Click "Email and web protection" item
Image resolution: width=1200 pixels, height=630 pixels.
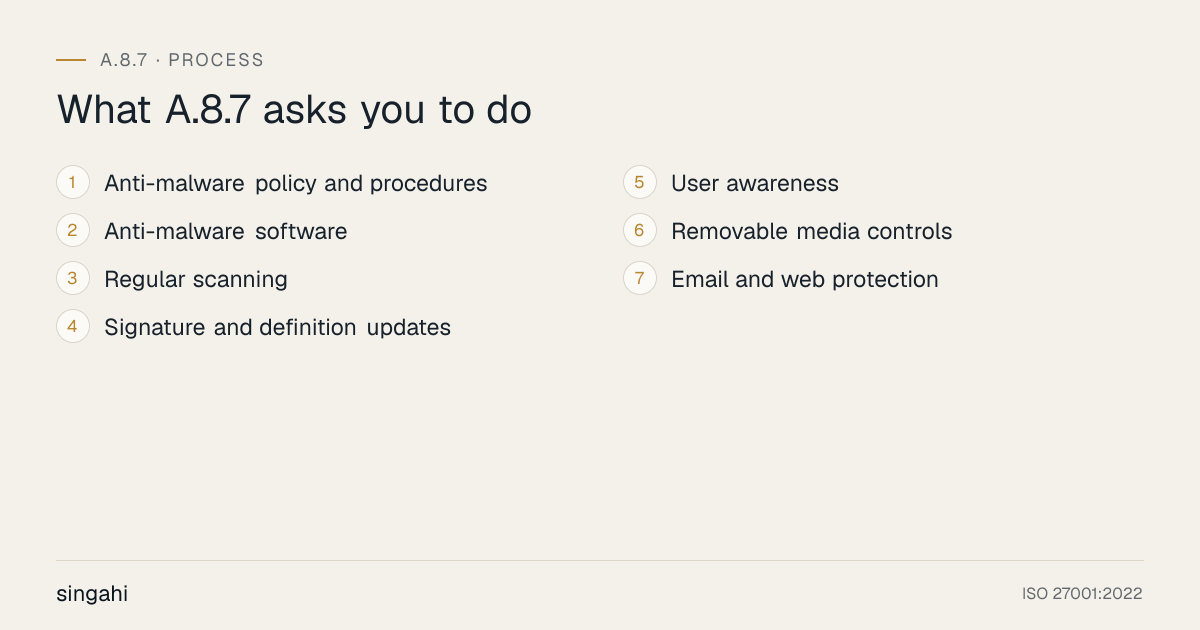click(805, 280)
